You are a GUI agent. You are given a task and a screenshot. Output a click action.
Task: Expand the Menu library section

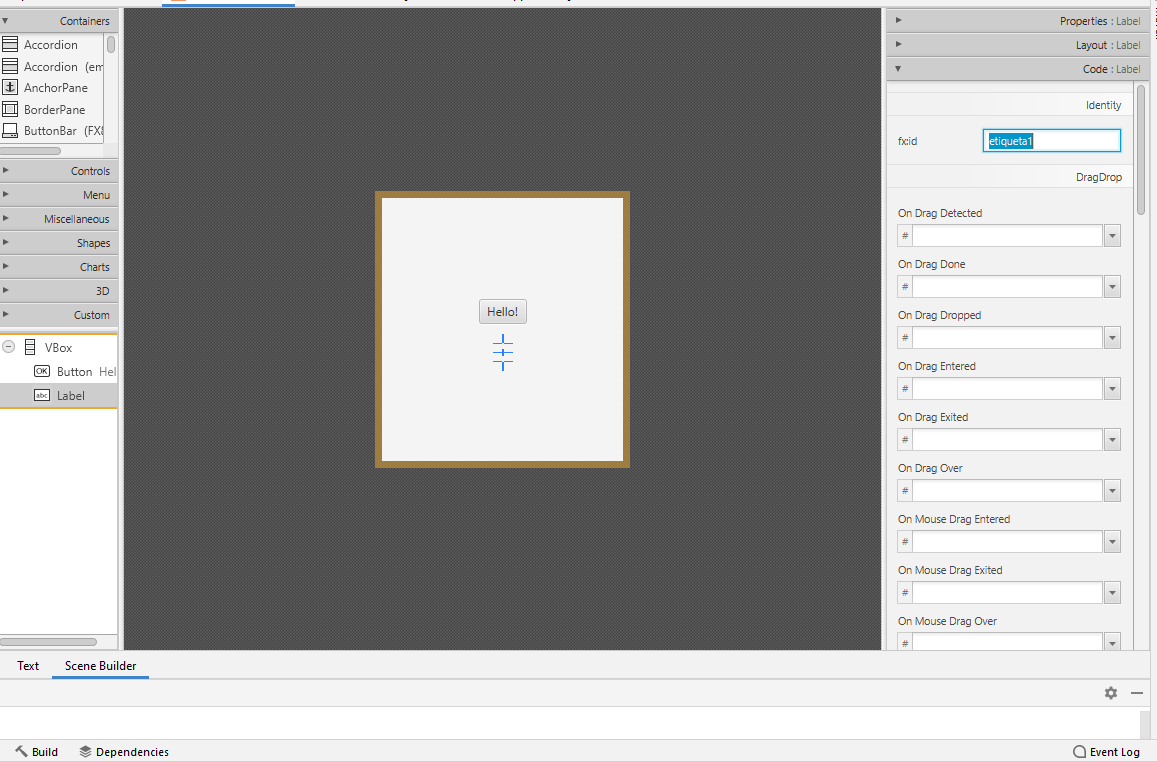click(59, 195)
